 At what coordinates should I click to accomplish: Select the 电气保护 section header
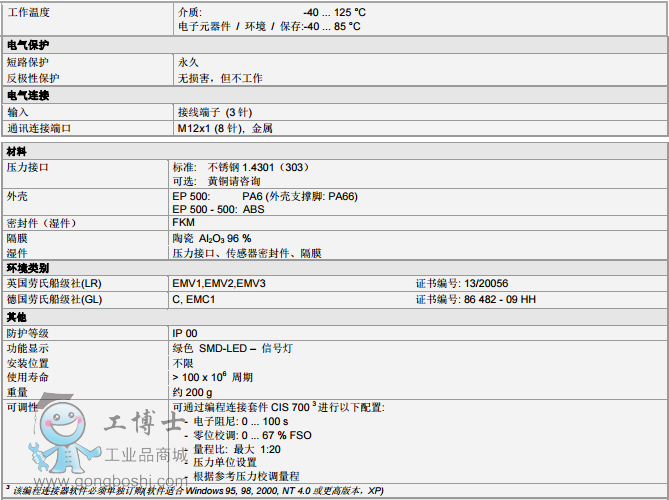[x=27, y=45]
